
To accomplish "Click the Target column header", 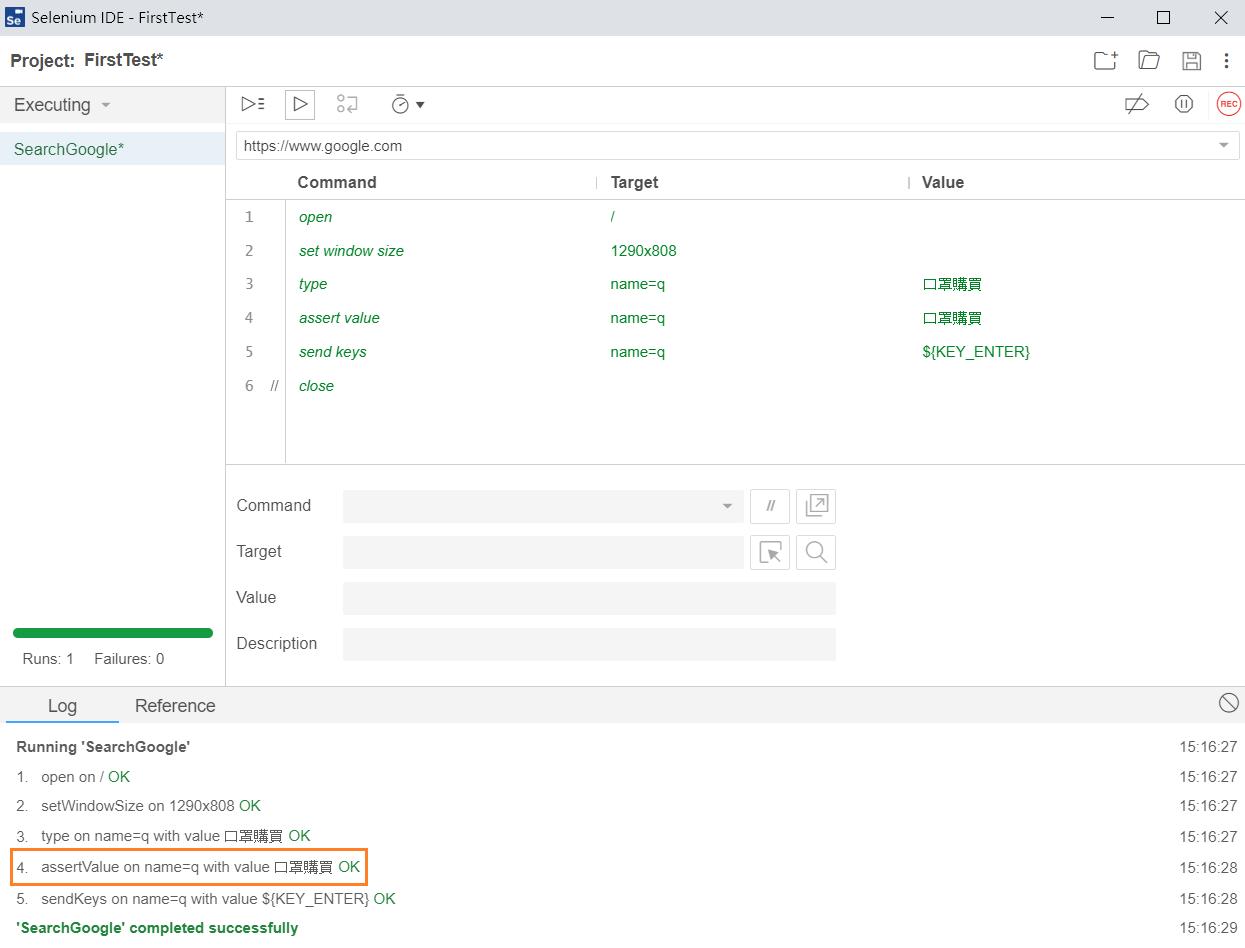I will [x=634, y=182].
